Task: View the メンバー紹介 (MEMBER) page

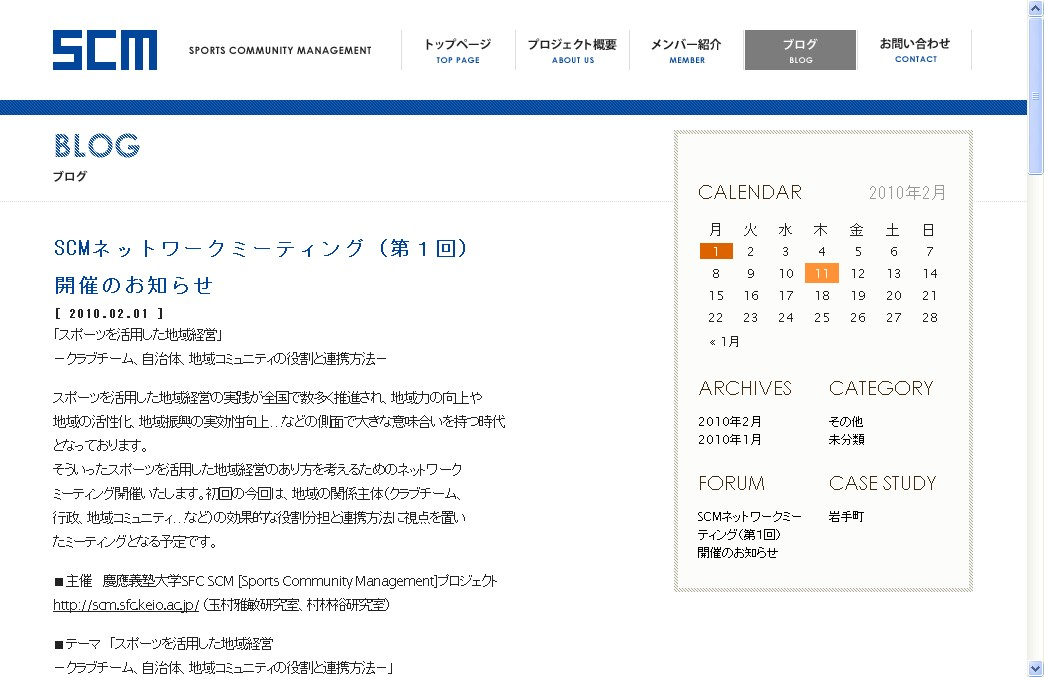Action: 686,50
